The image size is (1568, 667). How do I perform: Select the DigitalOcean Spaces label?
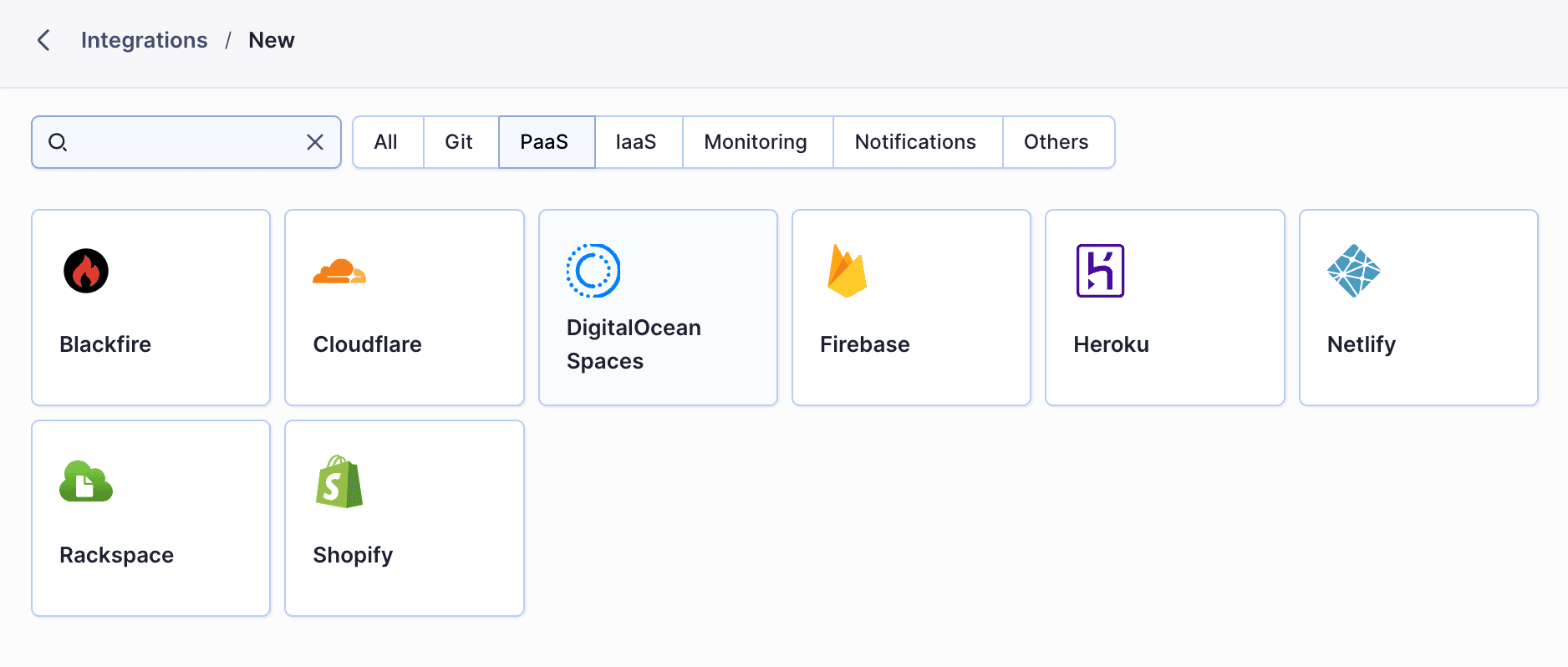click(634, 344)
